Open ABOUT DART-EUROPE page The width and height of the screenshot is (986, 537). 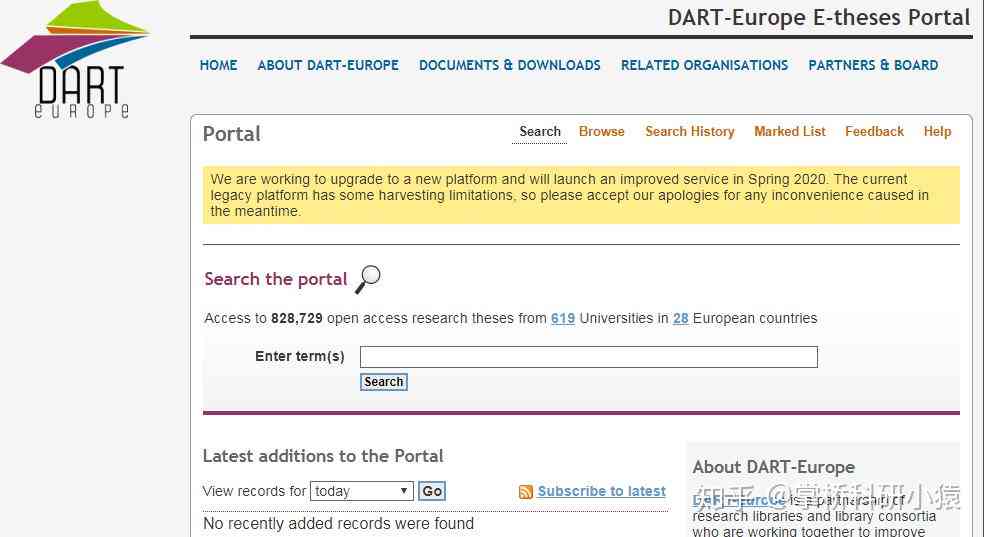click(x=328, y=65)
